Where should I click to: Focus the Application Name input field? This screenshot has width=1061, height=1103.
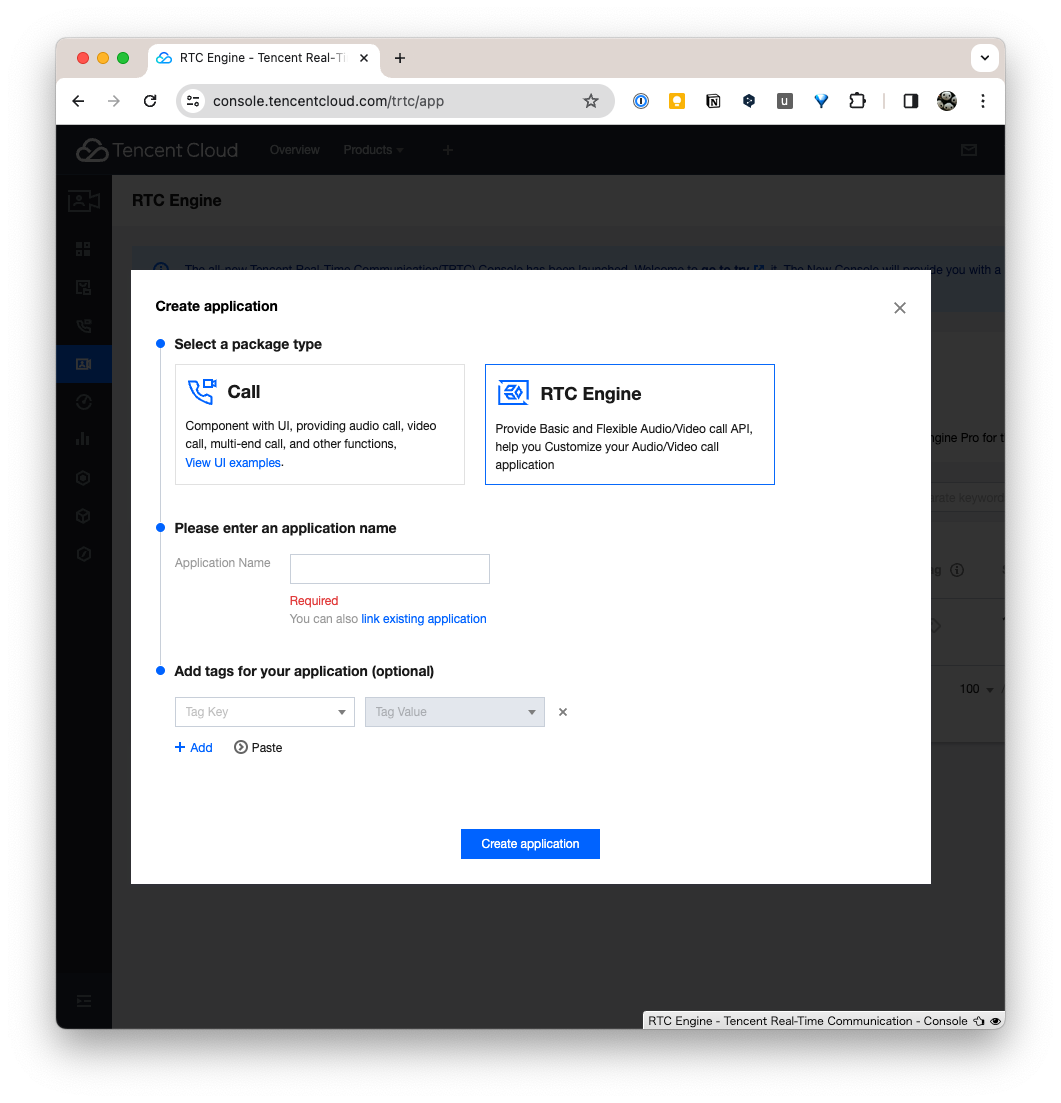coord(390,568)
